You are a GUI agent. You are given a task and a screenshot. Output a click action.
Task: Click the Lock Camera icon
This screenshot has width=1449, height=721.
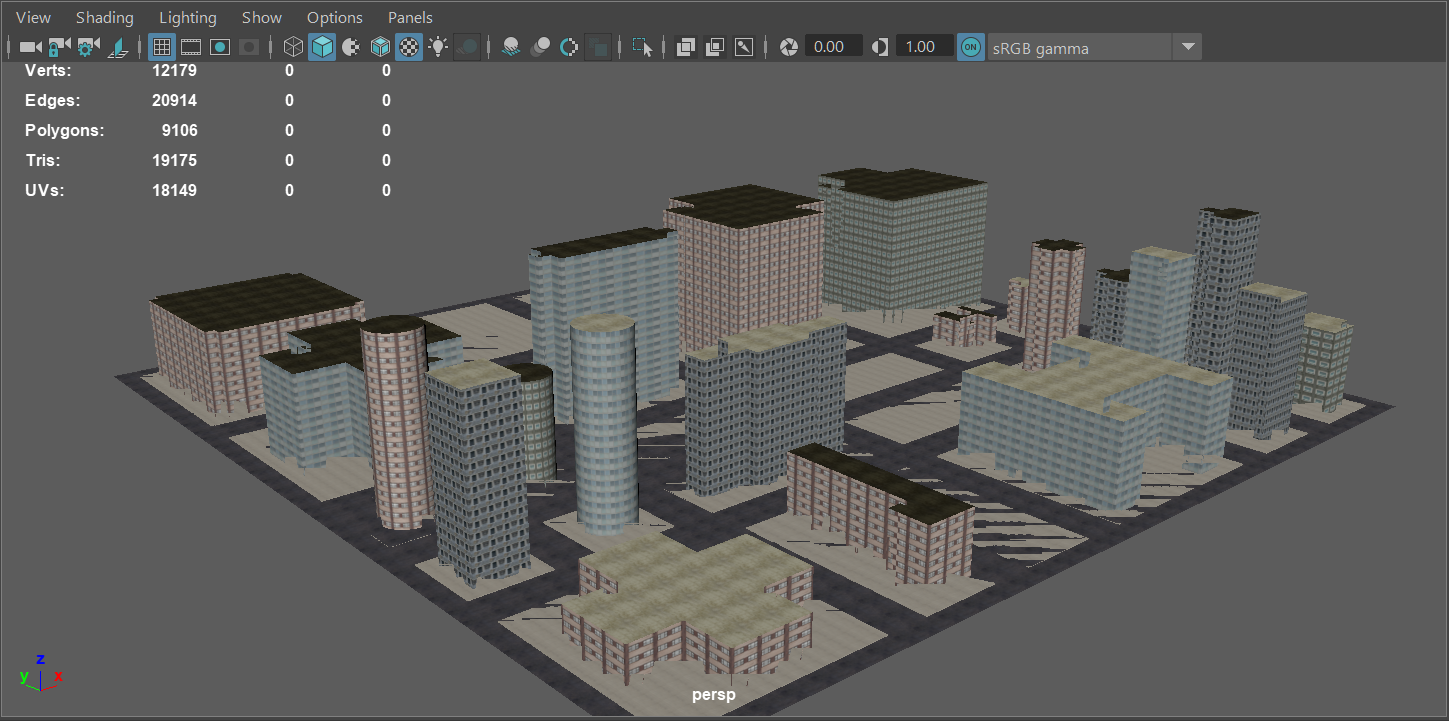pos(59,47)
